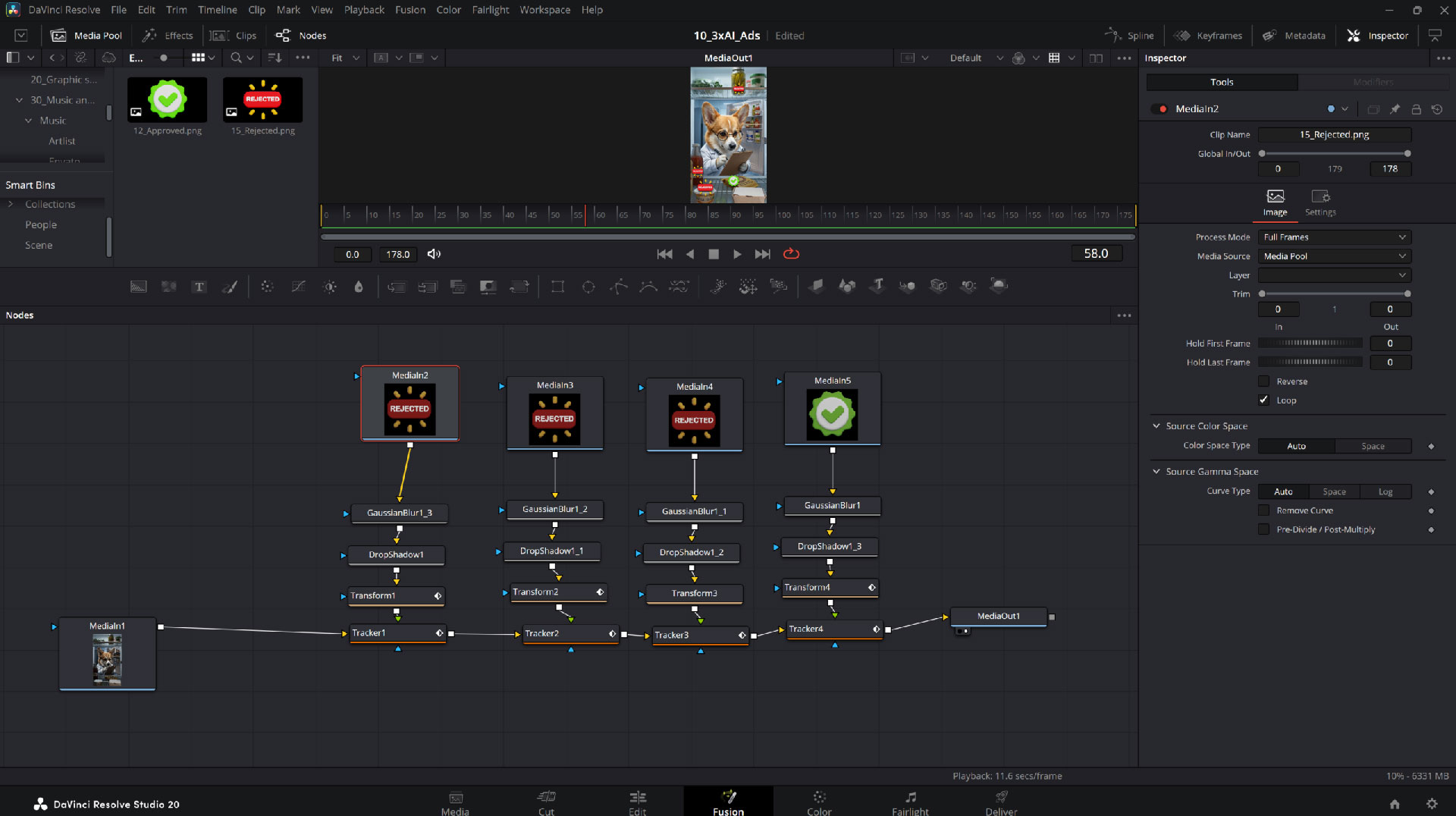Screen dimensions: 1456x816
Task: Select the Text+ tool in the Fusion toolbar
Action: [199, 286]
